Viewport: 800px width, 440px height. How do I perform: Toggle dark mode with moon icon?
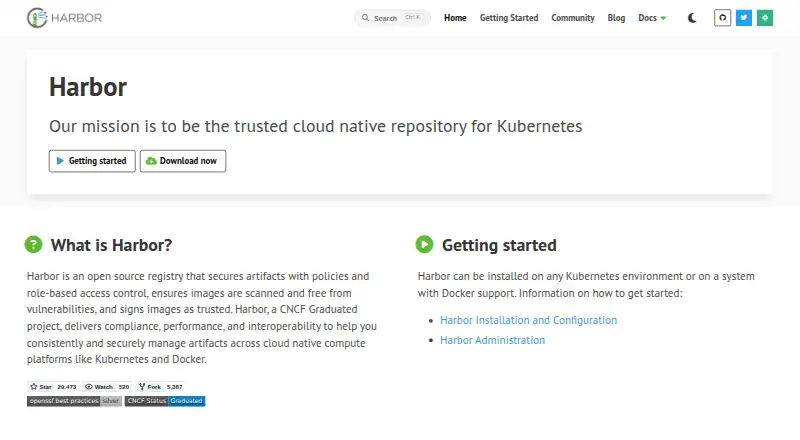[692, 18]
